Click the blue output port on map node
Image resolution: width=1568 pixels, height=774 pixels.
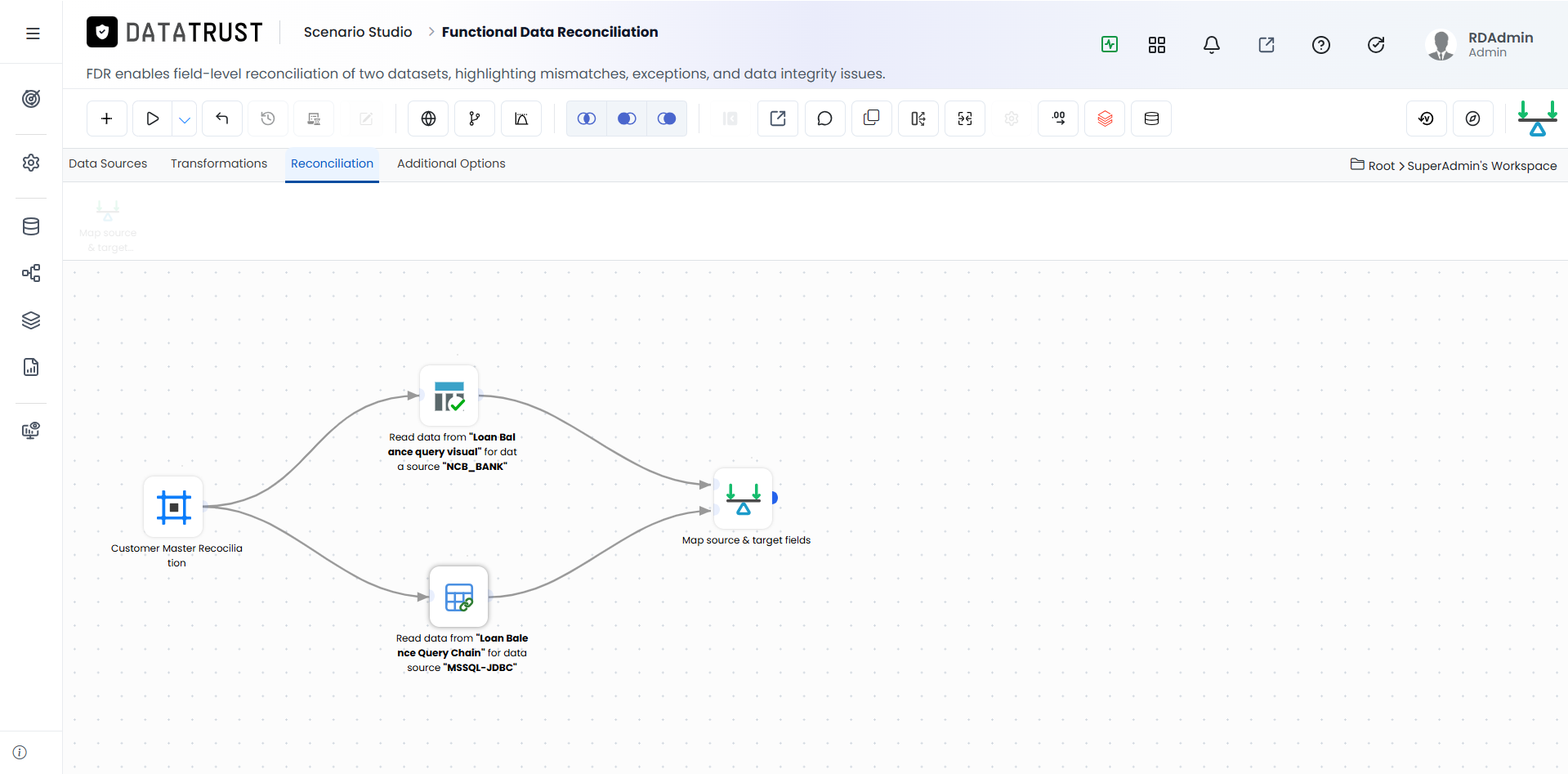coord(775,498)
